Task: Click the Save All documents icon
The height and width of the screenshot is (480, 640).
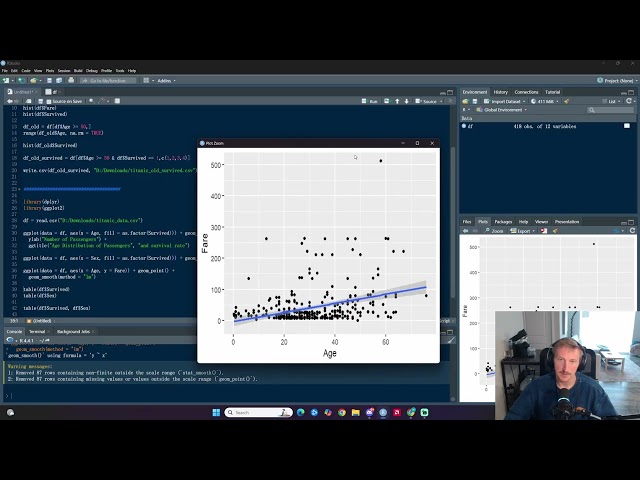Action: tap(59, 80)
